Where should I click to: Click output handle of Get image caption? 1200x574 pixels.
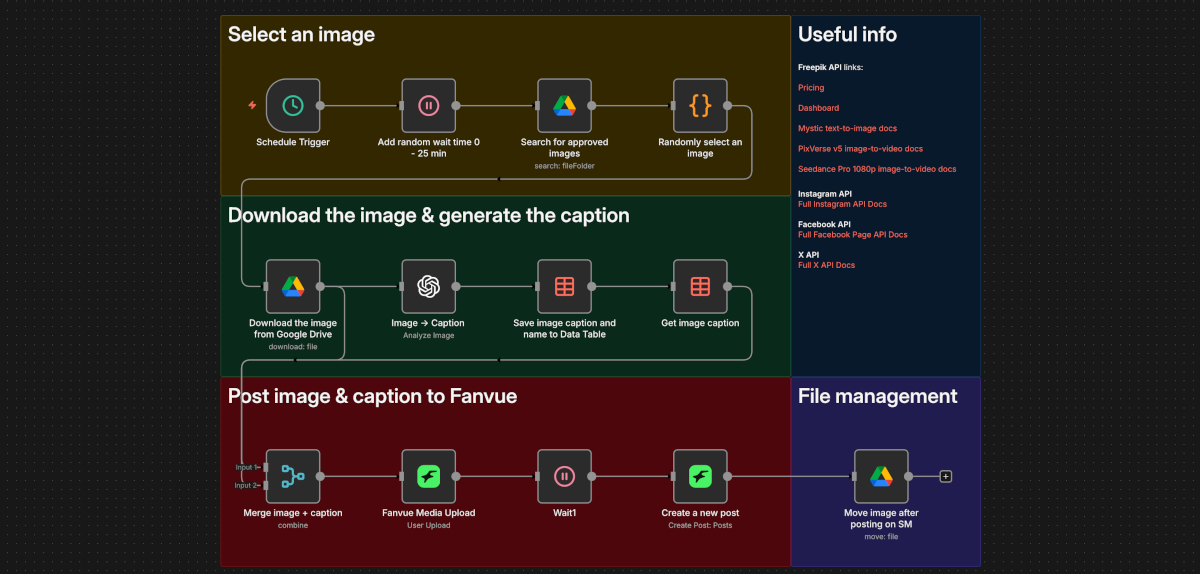pyautogui.click(x=728, y=286)
